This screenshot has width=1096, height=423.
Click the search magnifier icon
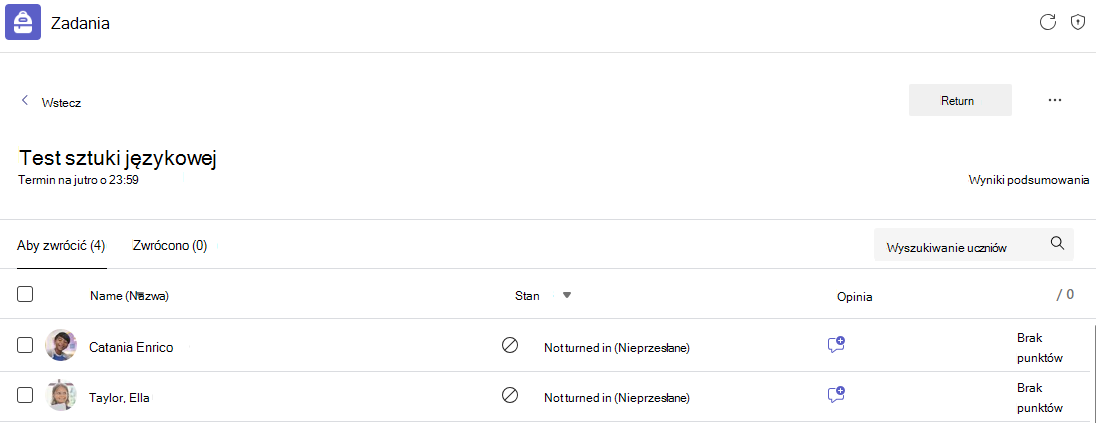[x=1057, y=243]
